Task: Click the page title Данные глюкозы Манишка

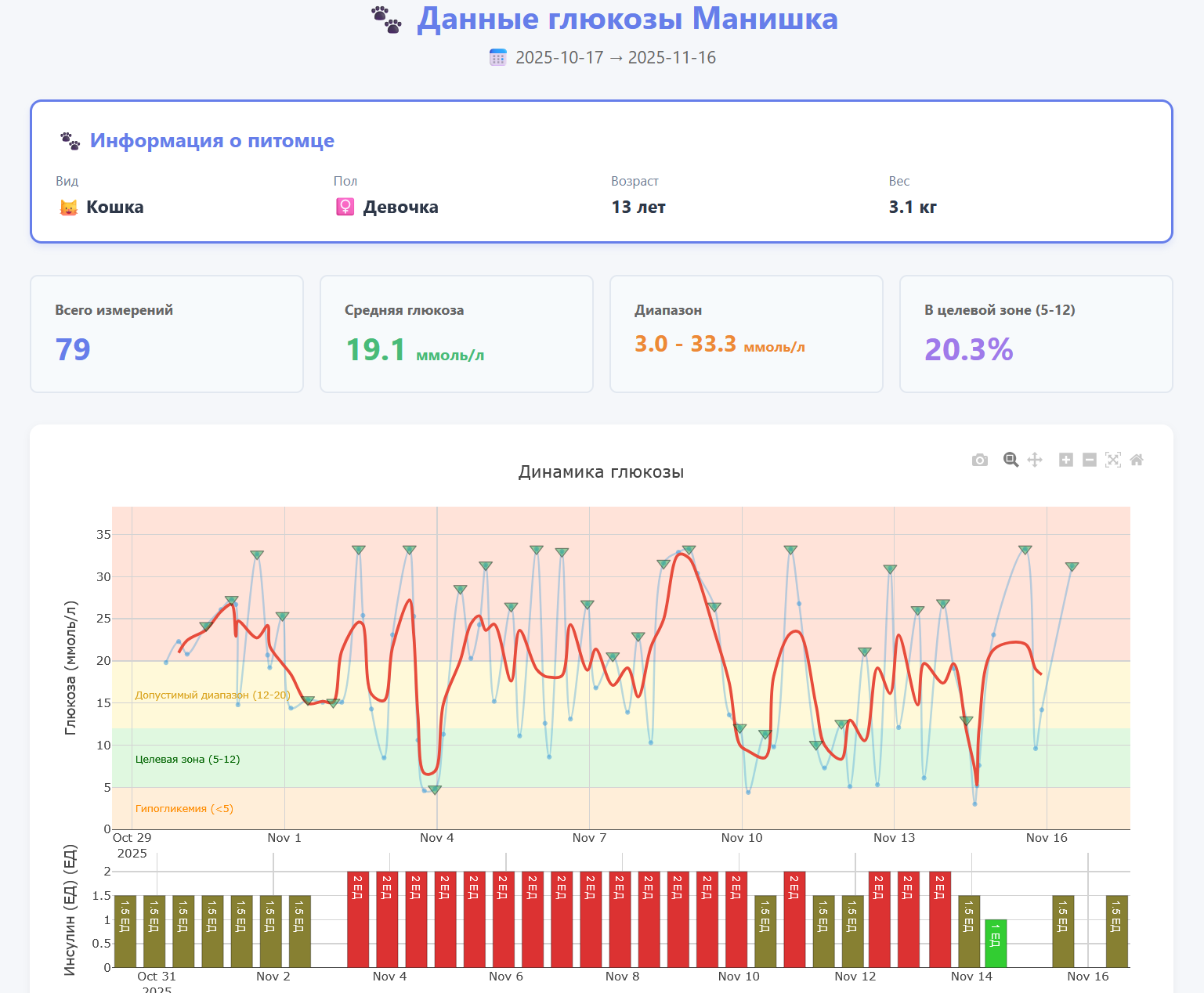Action: click(x=627, y=19)
